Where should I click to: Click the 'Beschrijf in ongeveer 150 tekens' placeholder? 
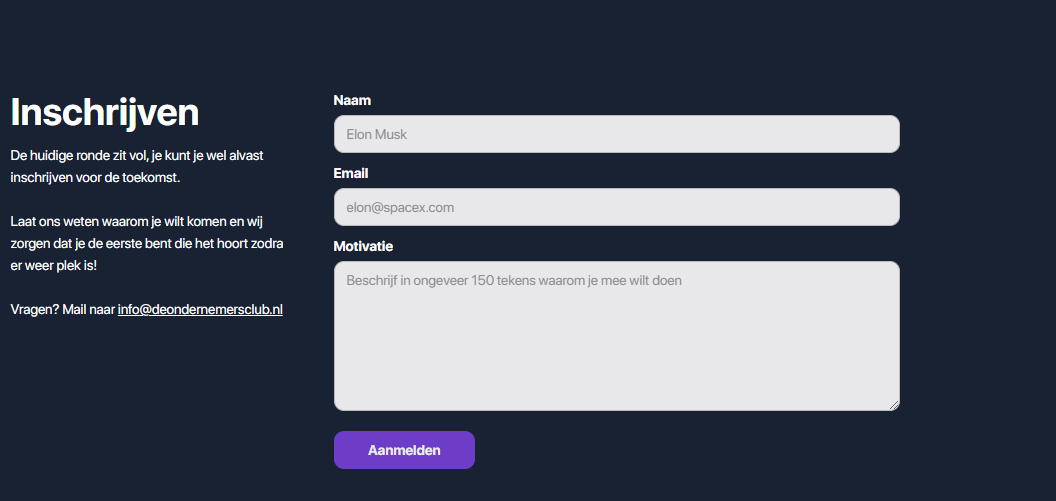tap(513, 281)
